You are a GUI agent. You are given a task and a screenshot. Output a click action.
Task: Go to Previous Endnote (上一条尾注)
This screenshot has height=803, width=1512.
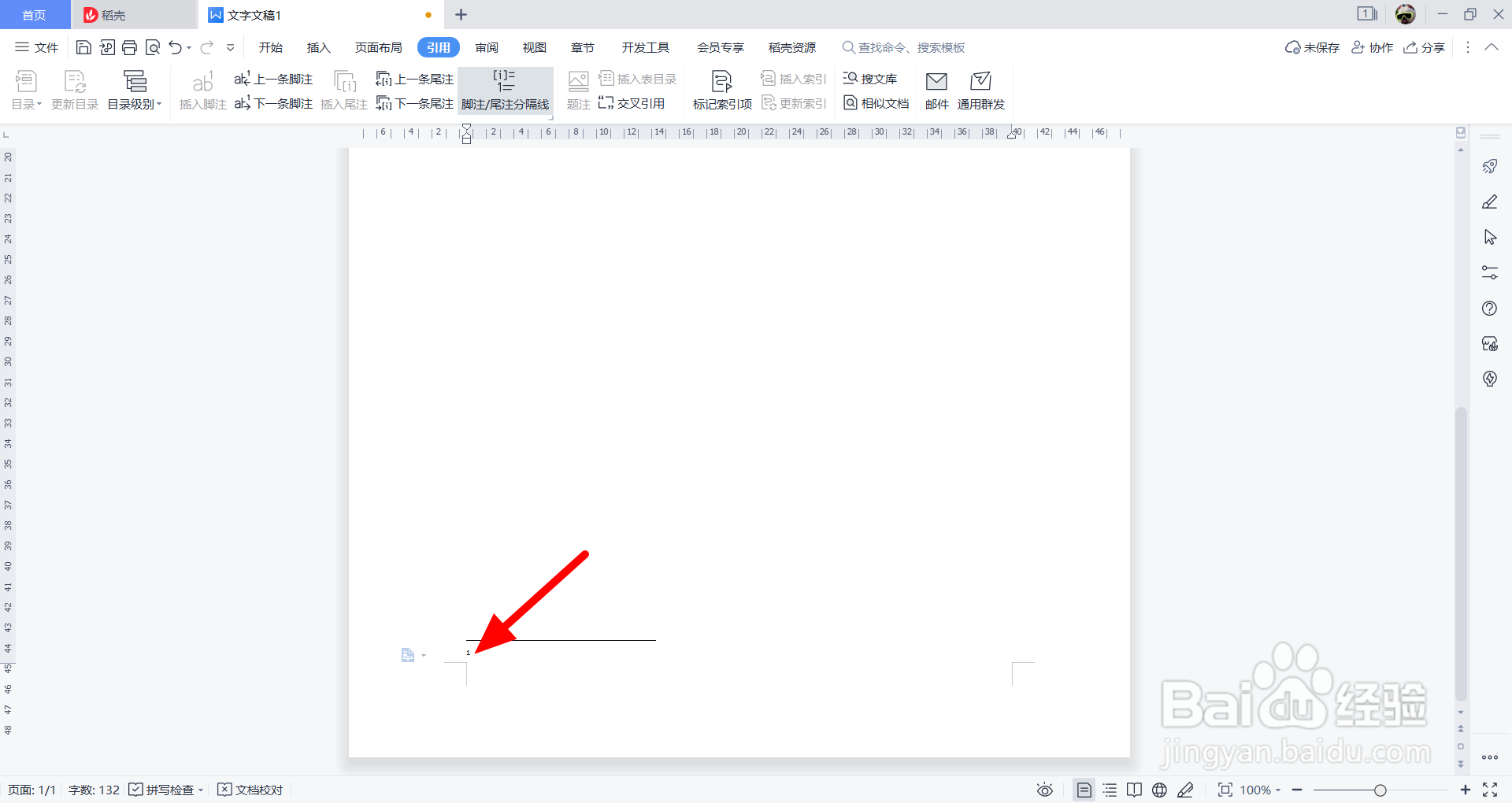coord(414,79)
